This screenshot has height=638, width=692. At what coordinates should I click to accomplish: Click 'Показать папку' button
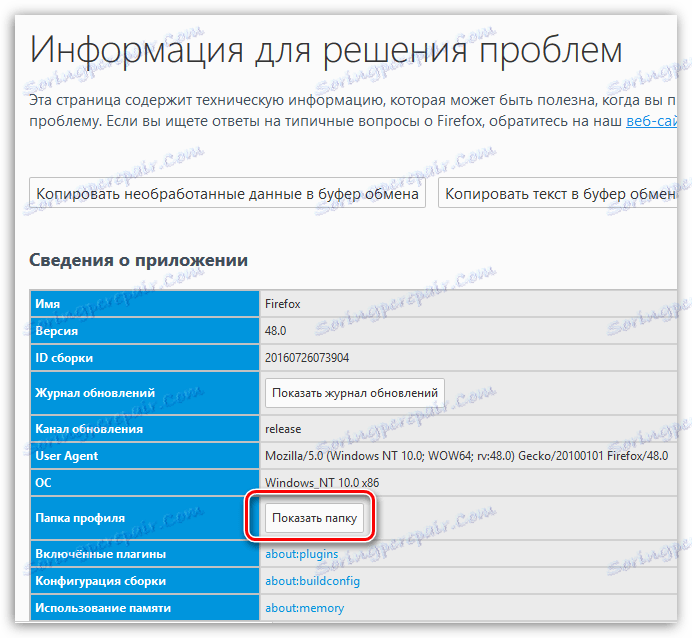click(x=314, y=518)
